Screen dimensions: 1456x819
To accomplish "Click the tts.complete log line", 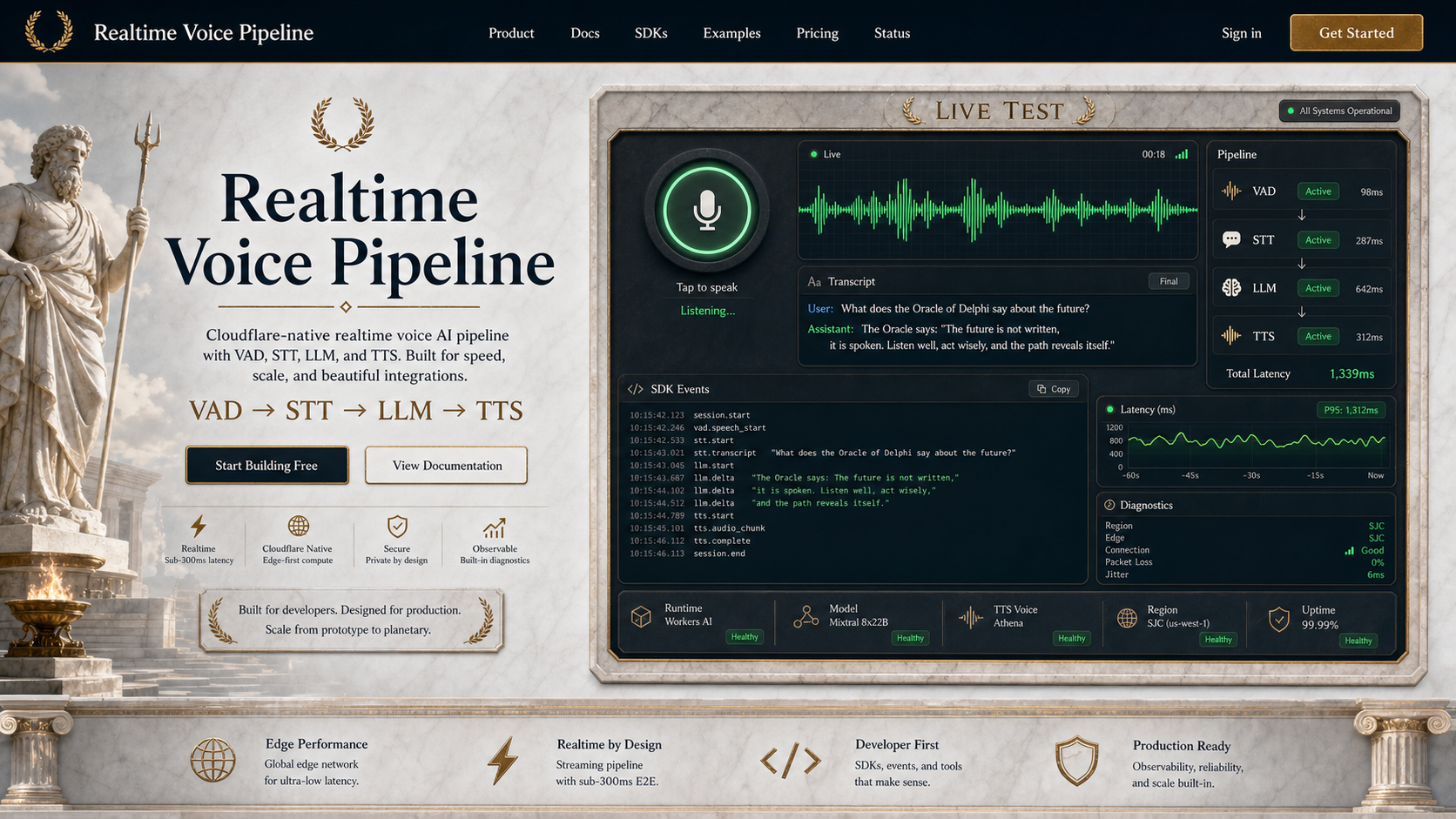I will 691,540.
